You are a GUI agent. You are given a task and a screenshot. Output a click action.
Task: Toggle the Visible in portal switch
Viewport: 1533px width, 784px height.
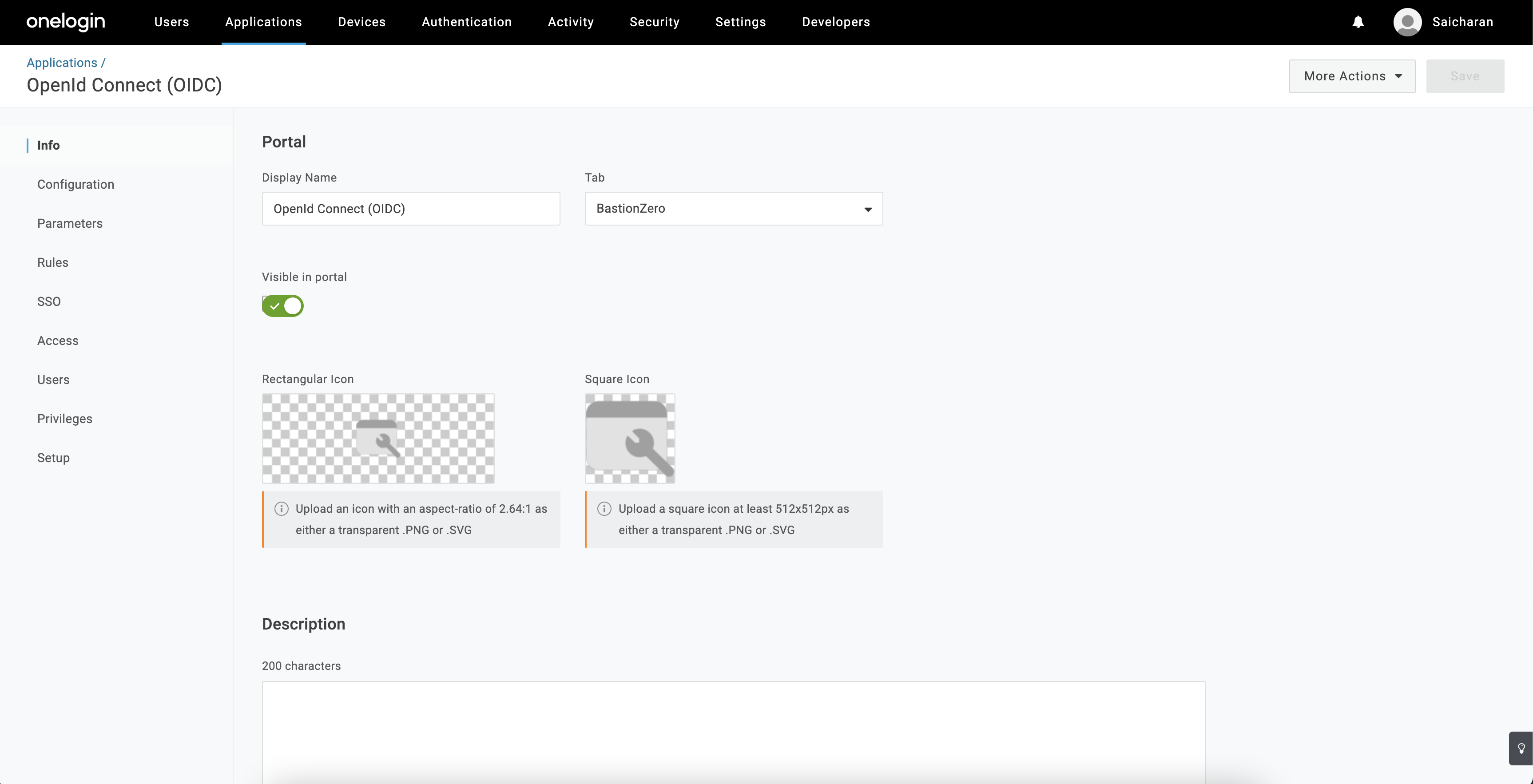click(x=283, y=306)
